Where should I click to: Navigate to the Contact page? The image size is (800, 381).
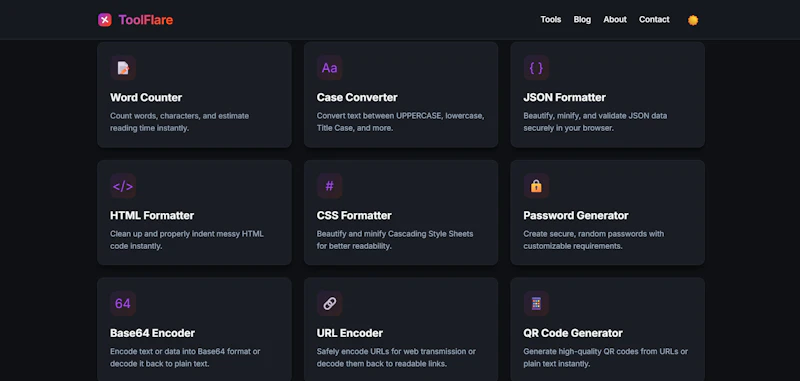click(x=654, y=19)
